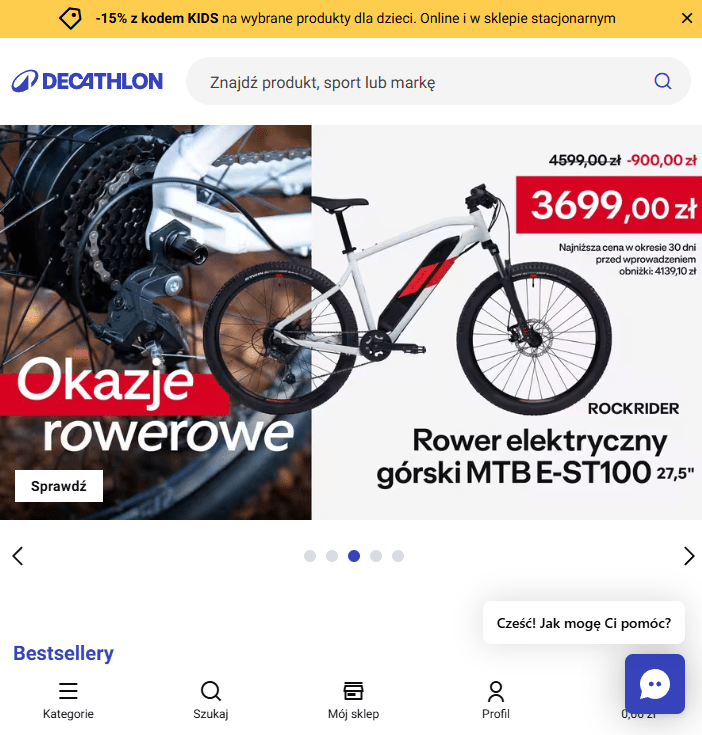
Task: Select the fifth carousel dot
Action: point(398,556)
